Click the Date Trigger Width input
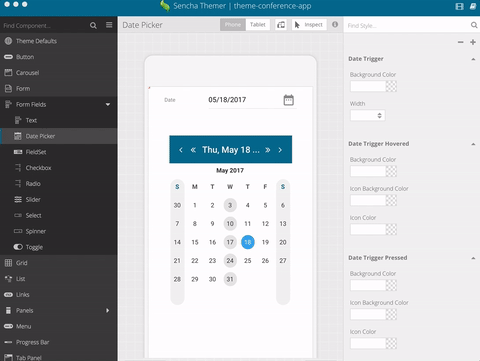The width and height of the screenshot is (480, 361). pyautogui.click(x=364, y=115)
